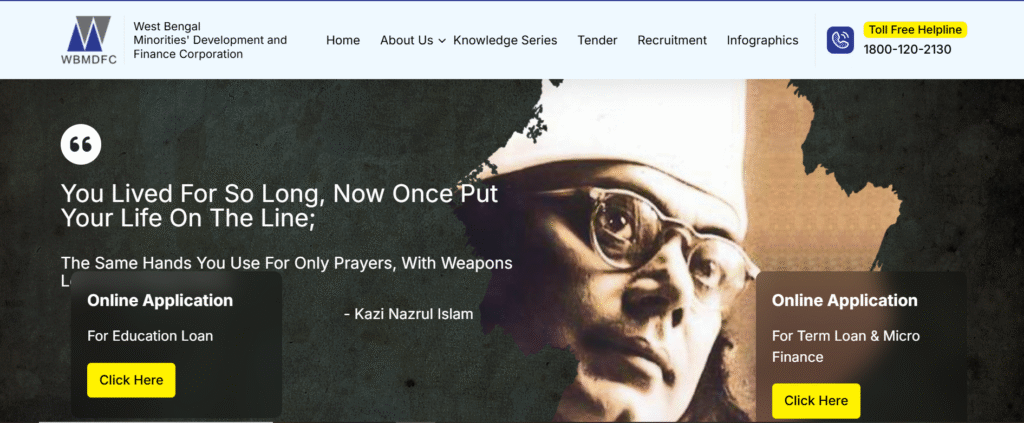Click the corporation name text beside logo

click(210, 40)
